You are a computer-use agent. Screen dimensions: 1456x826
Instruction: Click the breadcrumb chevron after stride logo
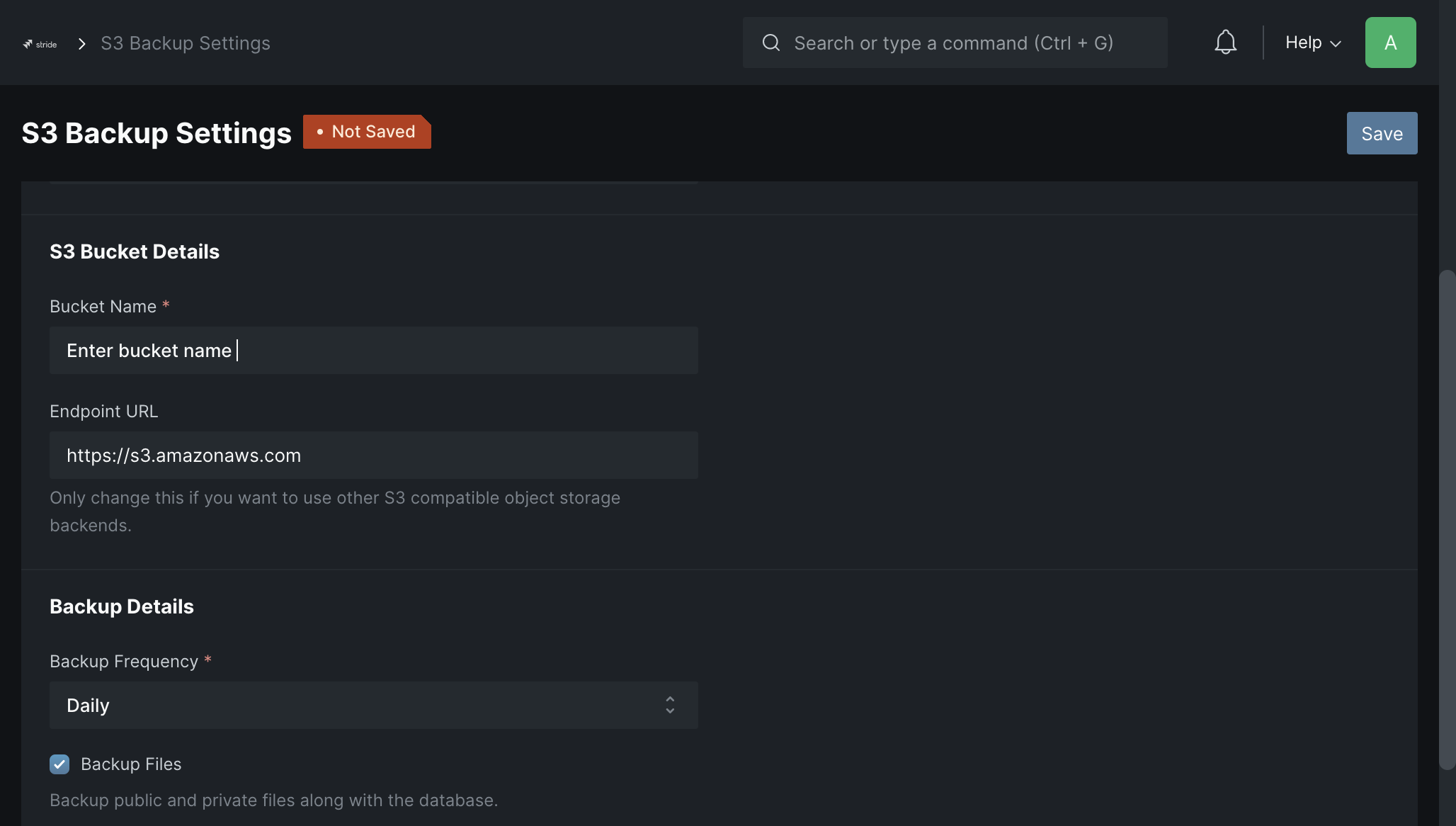(x=82, y=44)
